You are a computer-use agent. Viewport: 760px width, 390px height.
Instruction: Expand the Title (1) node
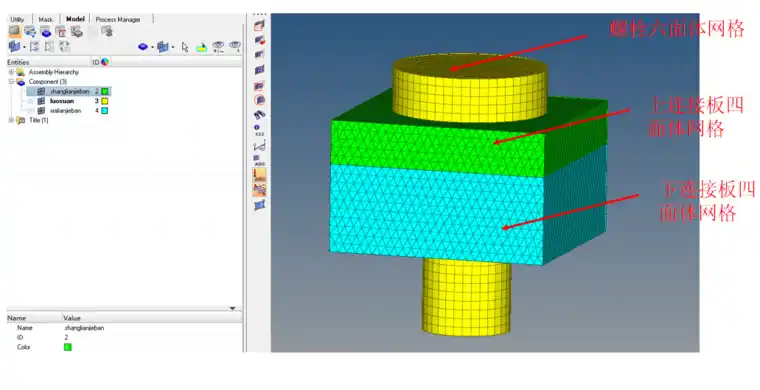11,120
